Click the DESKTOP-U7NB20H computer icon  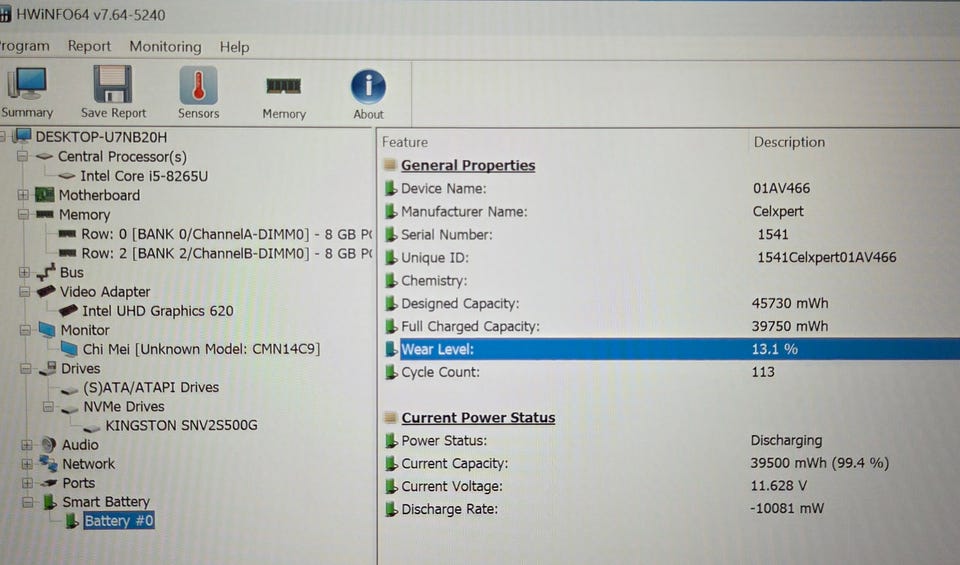[x=23, y=135]
